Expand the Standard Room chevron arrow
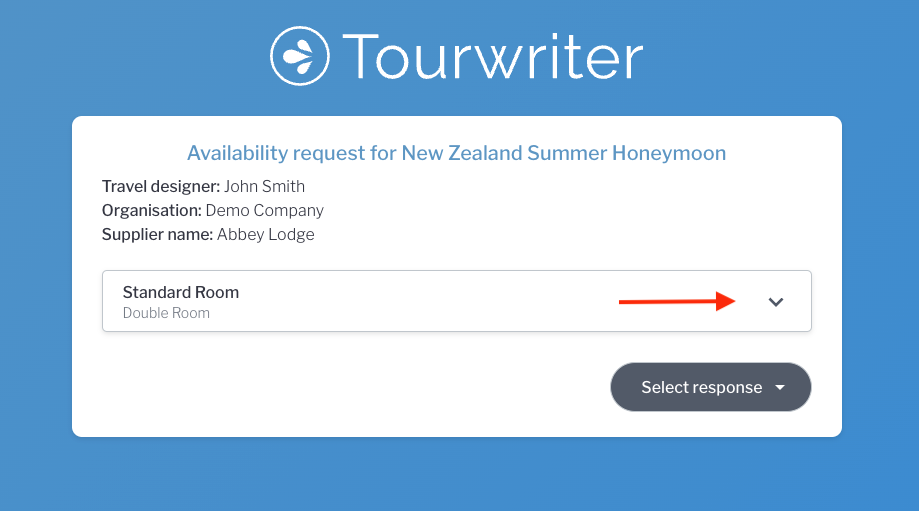Viewport: 919px width, 511px height. 776,302
